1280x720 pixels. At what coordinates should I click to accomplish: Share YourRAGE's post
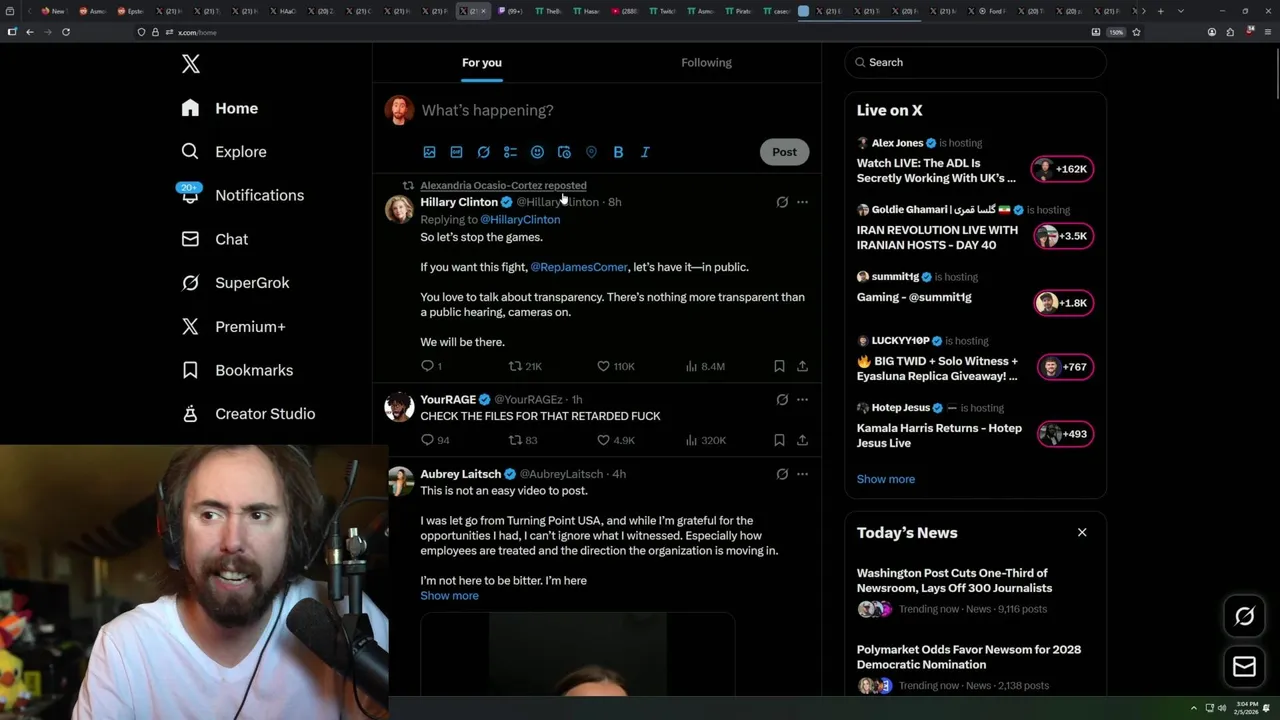click(802, 440)
